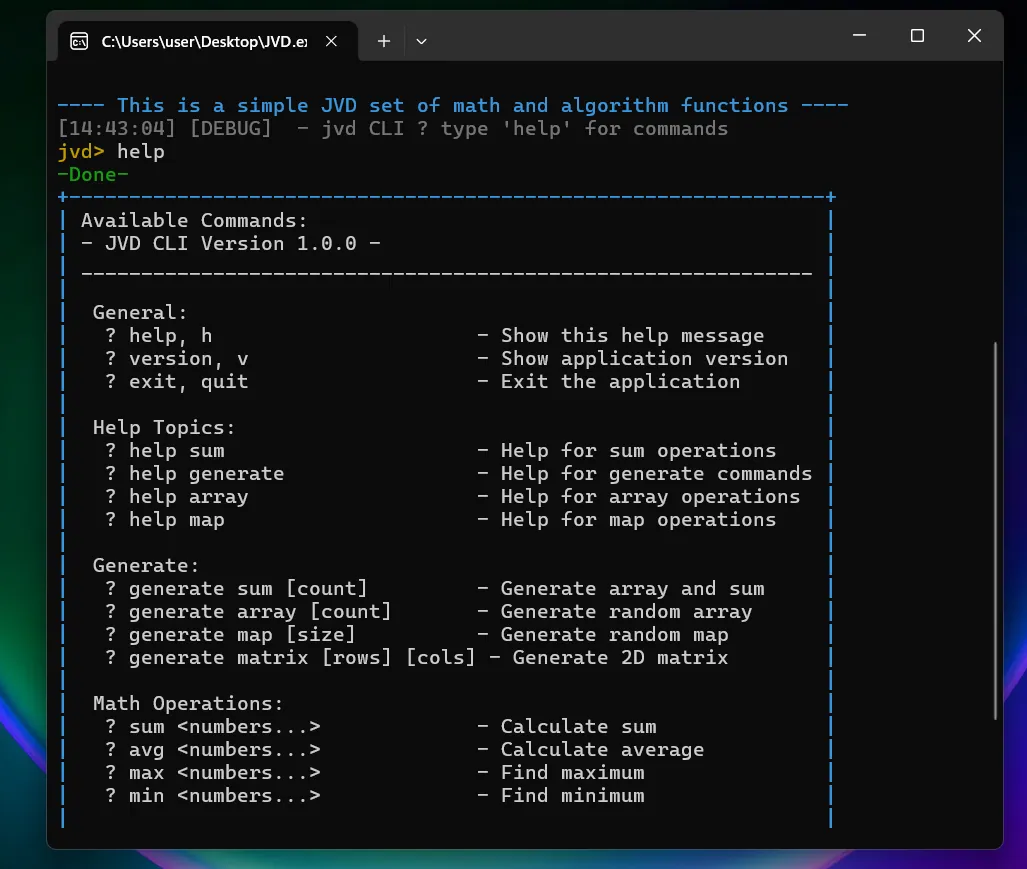Click the green -Done- status text
This screenshot has width=1027, height=869.
coord(93,175)
